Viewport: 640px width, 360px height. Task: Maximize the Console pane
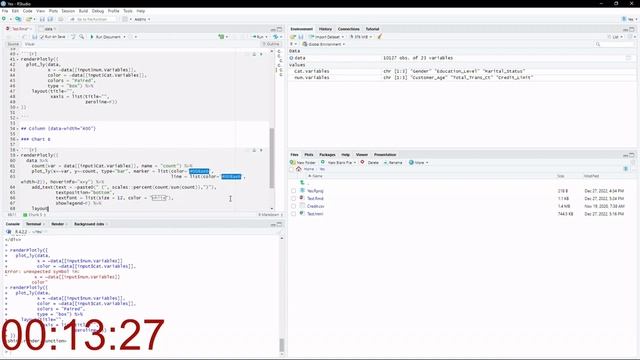coord(280,224)
